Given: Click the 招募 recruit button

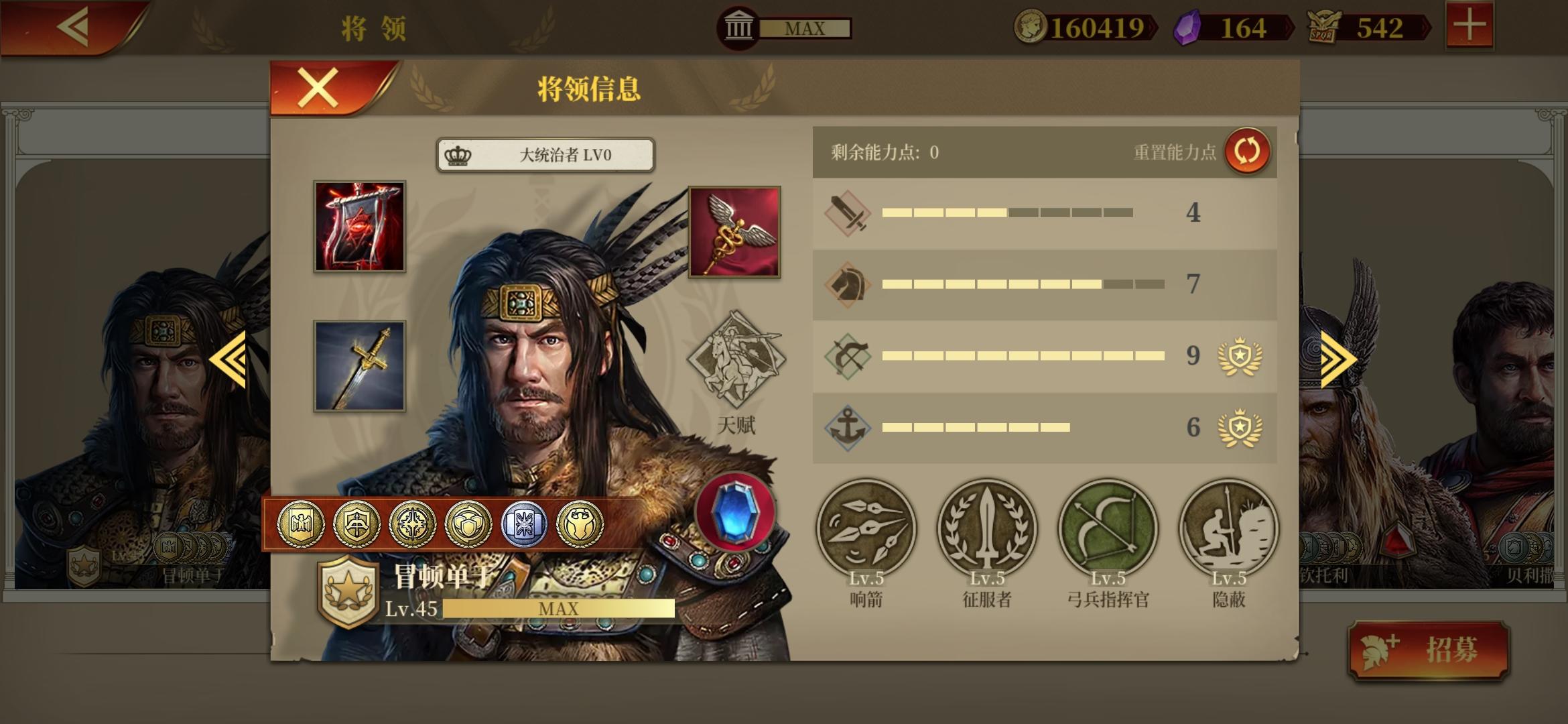Looking at the screenshot, I should click(1429, 650).
